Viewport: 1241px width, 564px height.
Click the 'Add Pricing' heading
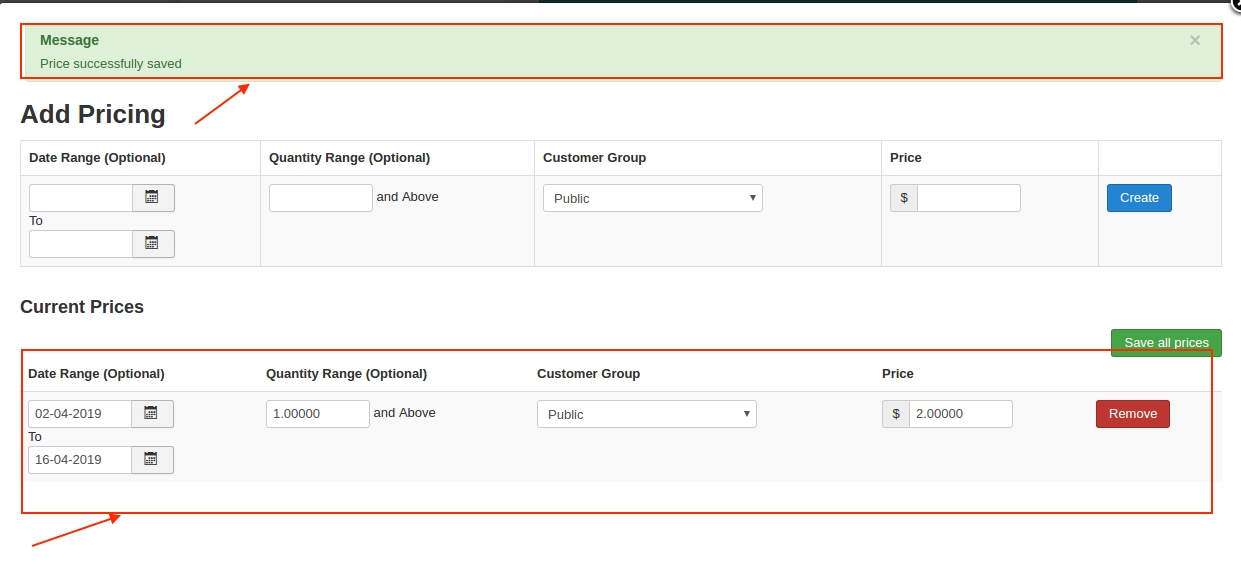tap(93, 114)
